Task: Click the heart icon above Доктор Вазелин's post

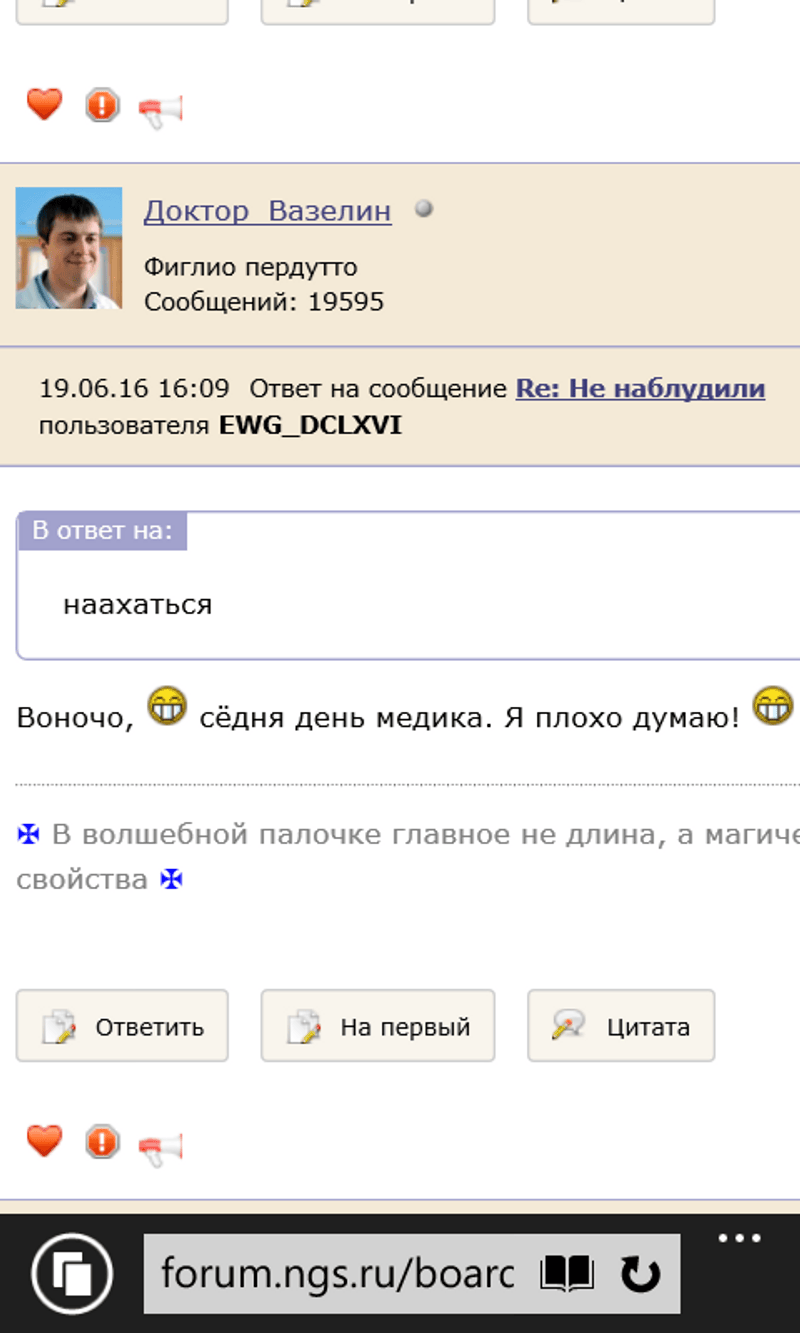Action: coord(44,105)
